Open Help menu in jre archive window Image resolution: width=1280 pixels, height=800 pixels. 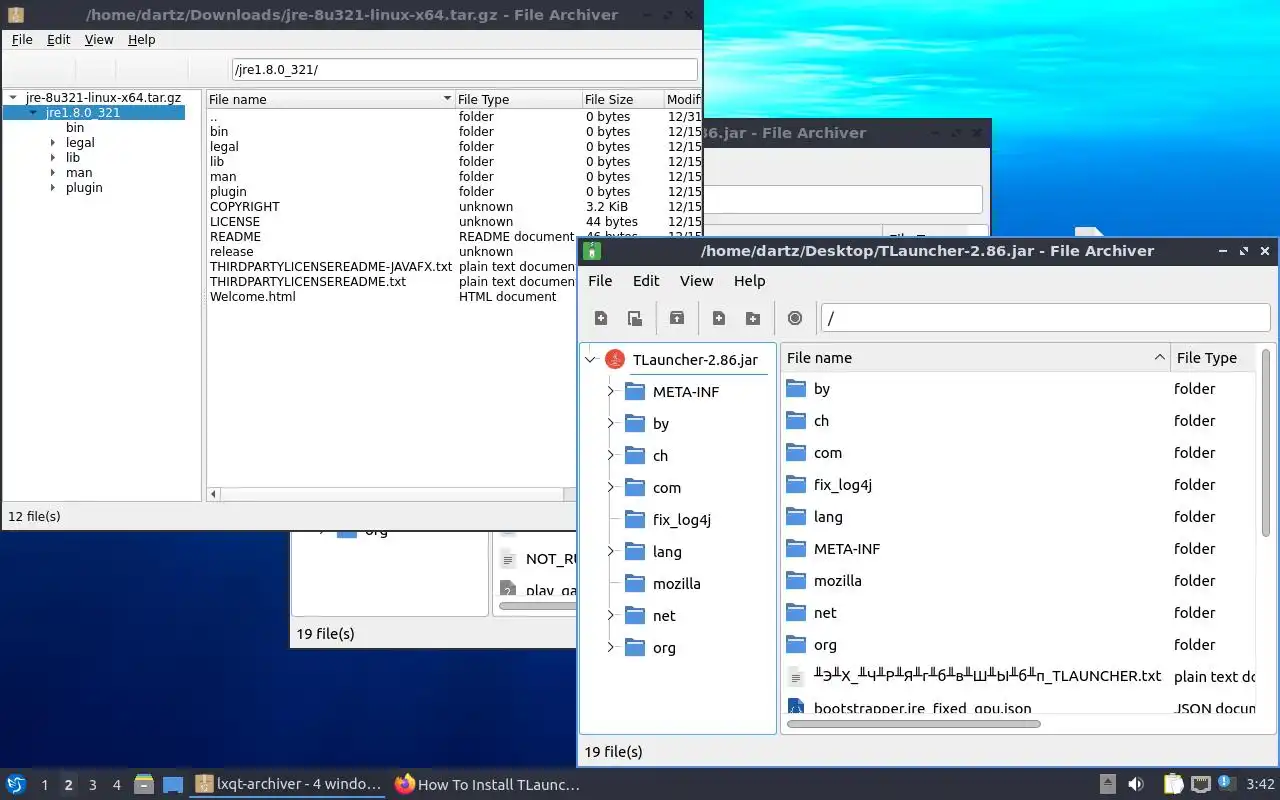[x=142, y=40]
